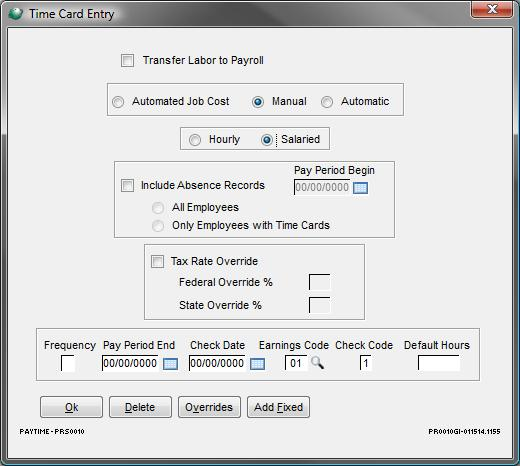Click the Time Card Entry title icon
Viewport: 520px width, 466px height.
pos(15,14)
